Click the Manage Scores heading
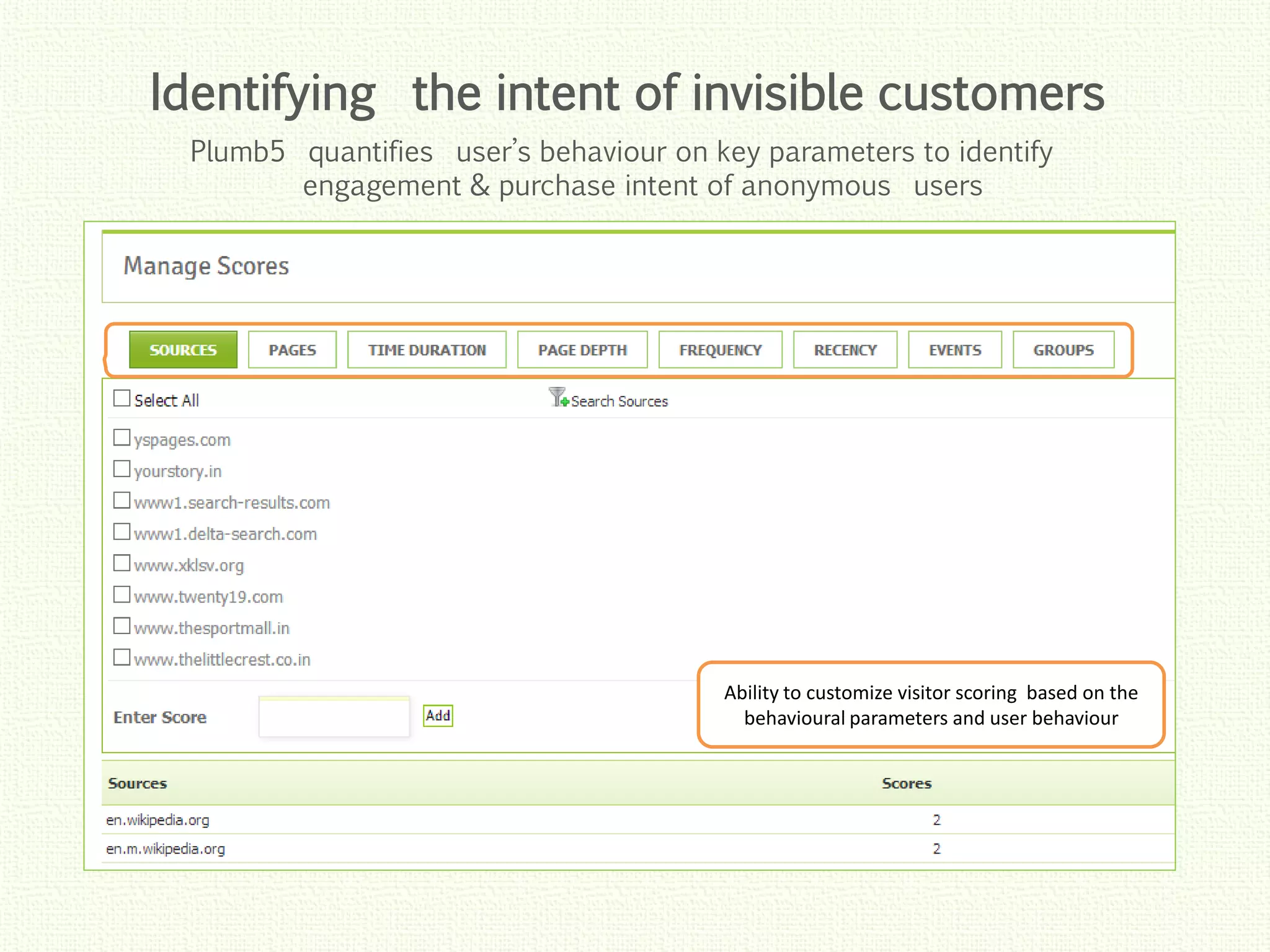Image resolution: width=1270 pixels, height=952 pixels. pos(206,267)
